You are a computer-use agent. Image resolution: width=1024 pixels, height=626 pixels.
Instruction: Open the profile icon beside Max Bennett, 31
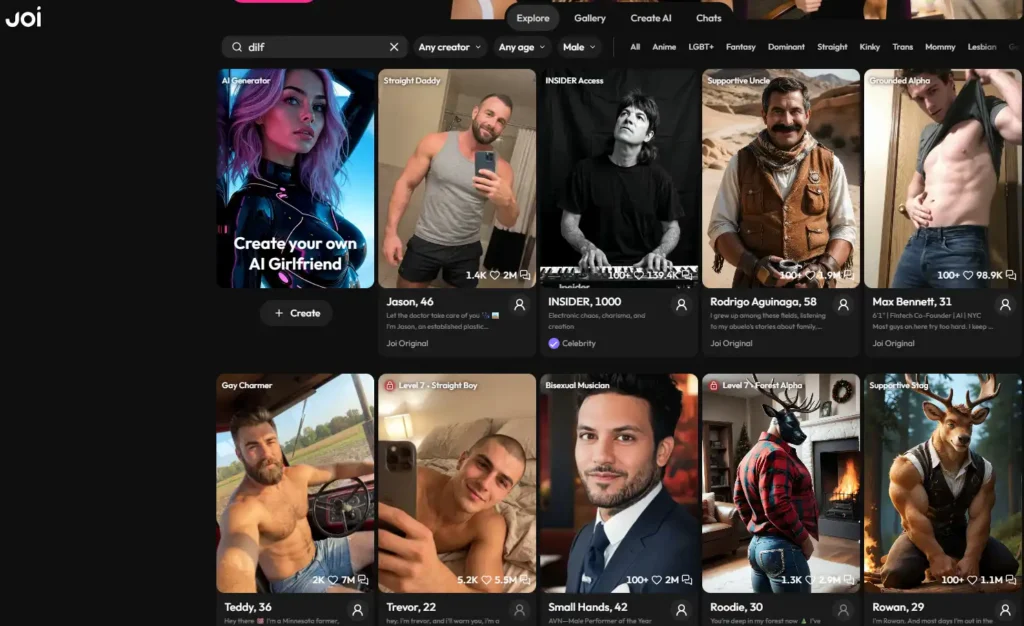pos(1005,305)
